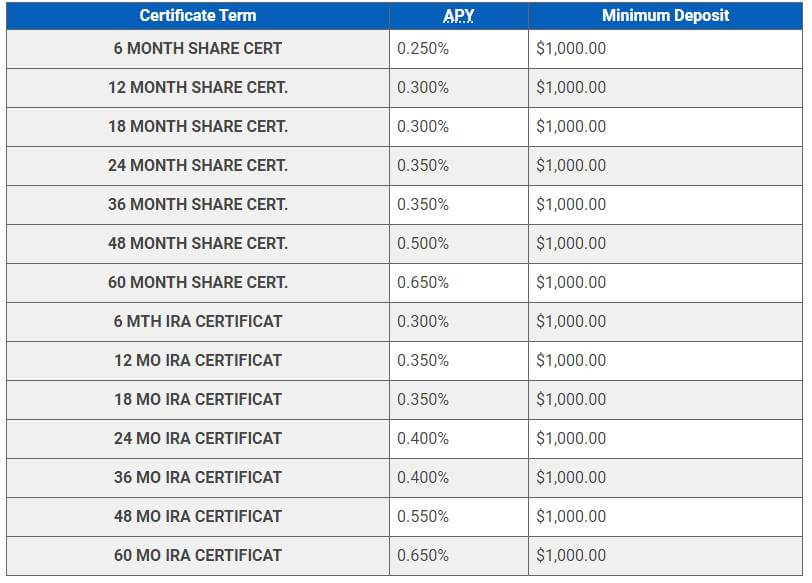Select the 12 MO IRA CERTIFICAT row label
This screenshot has height=583, width=812.
click(198, 360)
